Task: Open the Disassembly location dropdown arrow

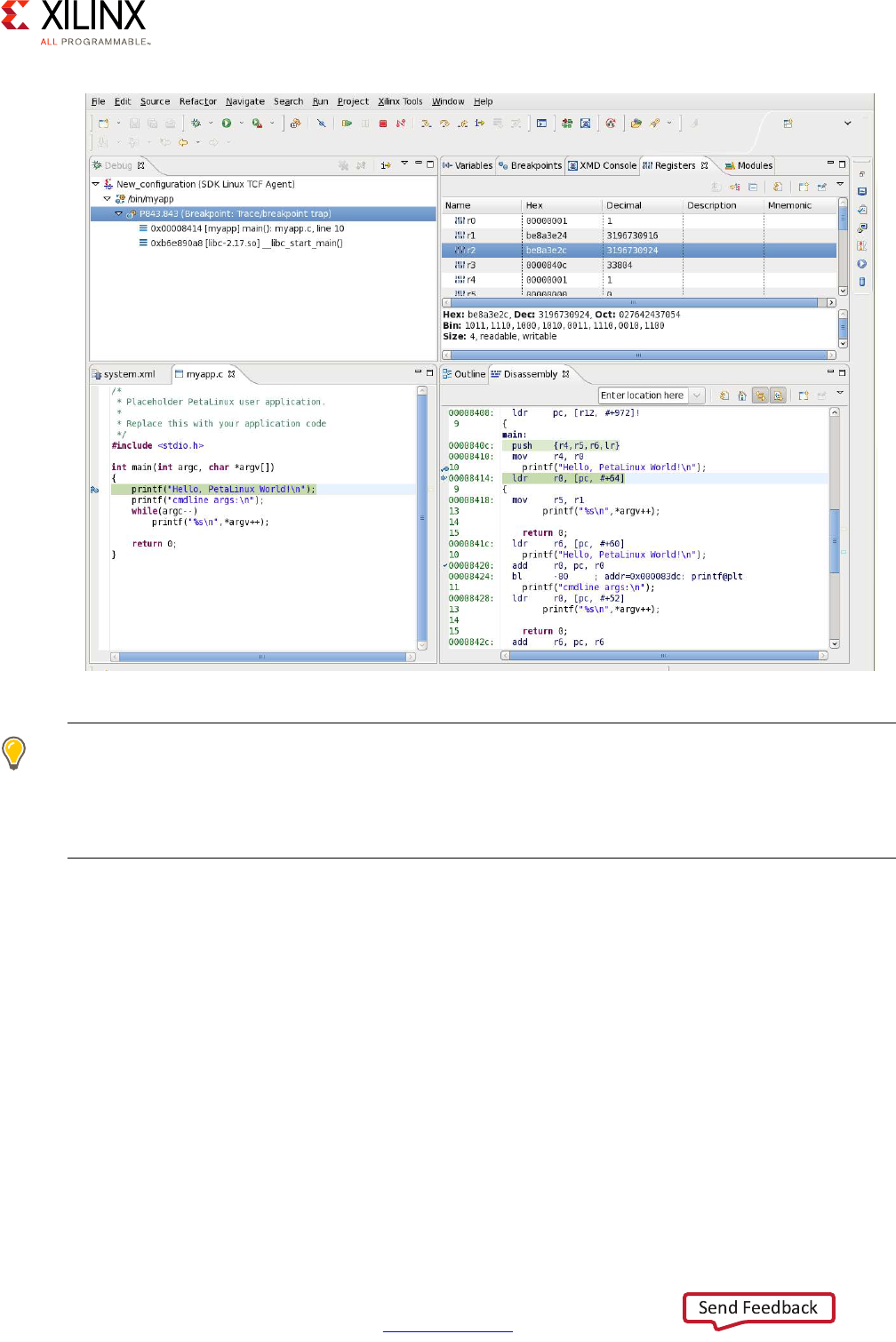Action: tap(697, 395)
